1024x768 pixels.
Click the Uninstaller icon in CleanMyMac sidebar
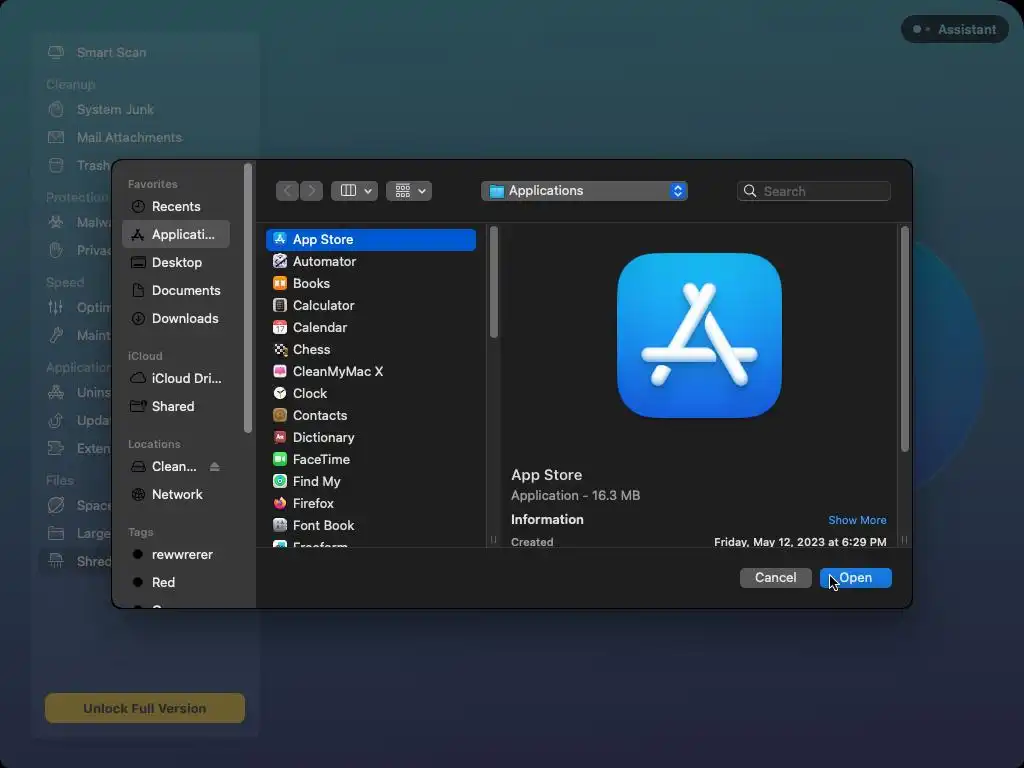point(56,392)
